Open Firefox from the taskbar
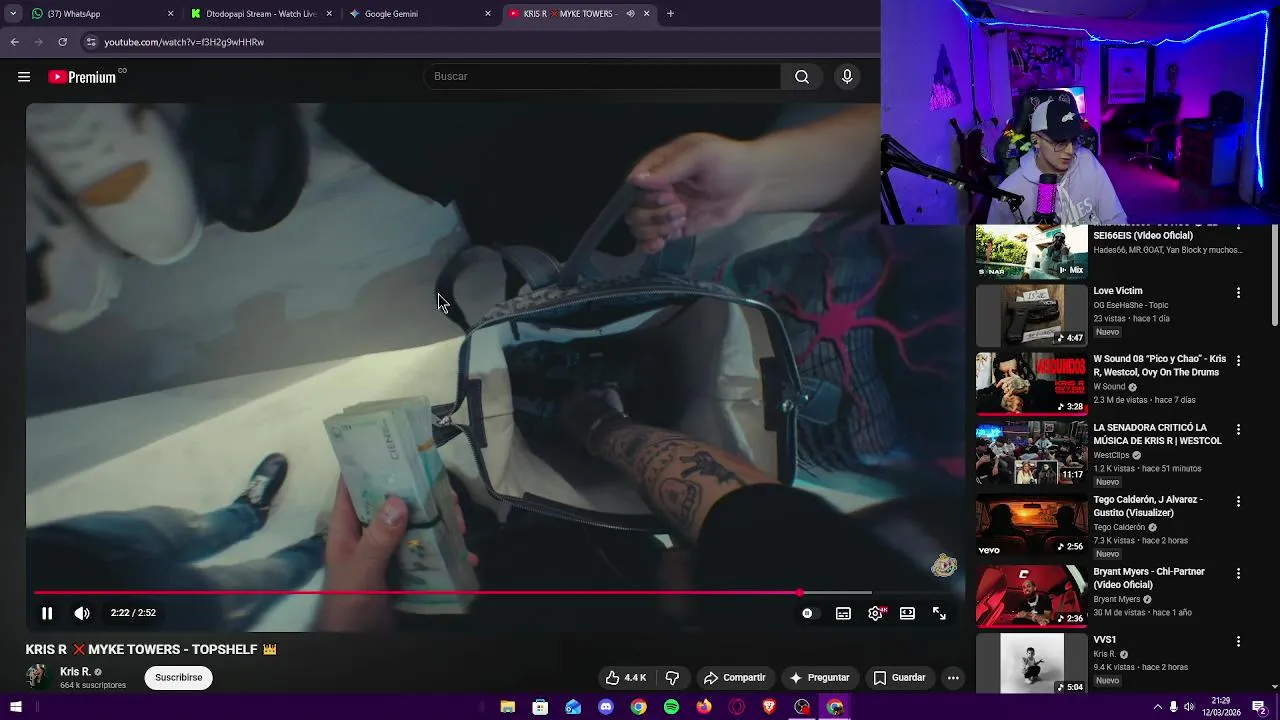Viewport: 1280px width, 720px height. pos(704,707)
